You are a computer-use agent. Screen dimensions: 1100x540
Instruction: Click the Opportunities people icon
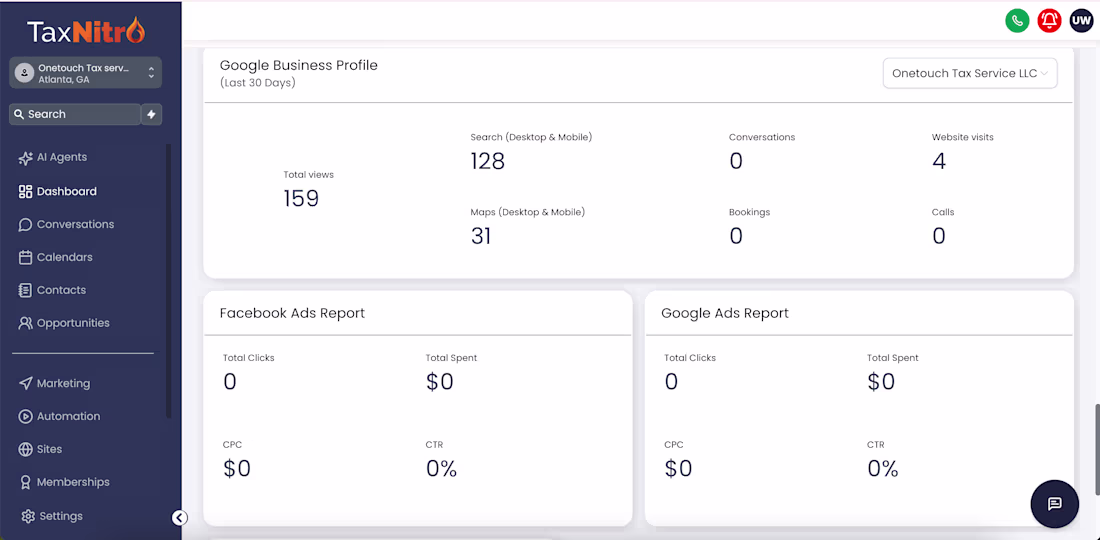pos(25,323)
